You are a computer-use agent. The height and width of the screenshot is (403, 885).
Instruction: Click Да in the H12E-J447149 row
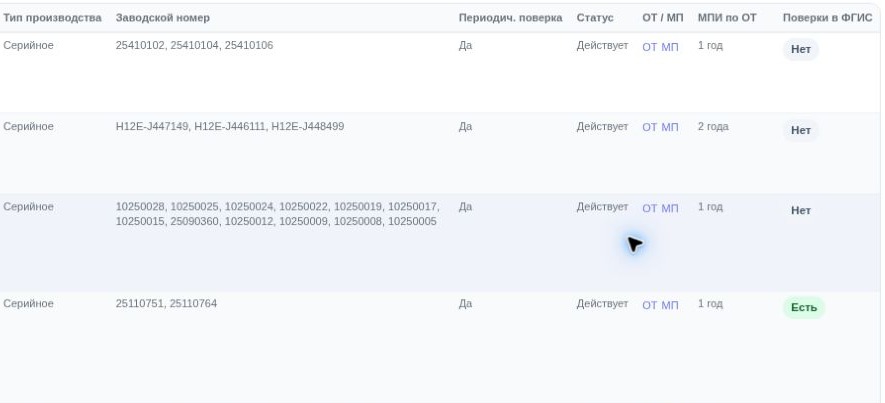tap(465, 126)
